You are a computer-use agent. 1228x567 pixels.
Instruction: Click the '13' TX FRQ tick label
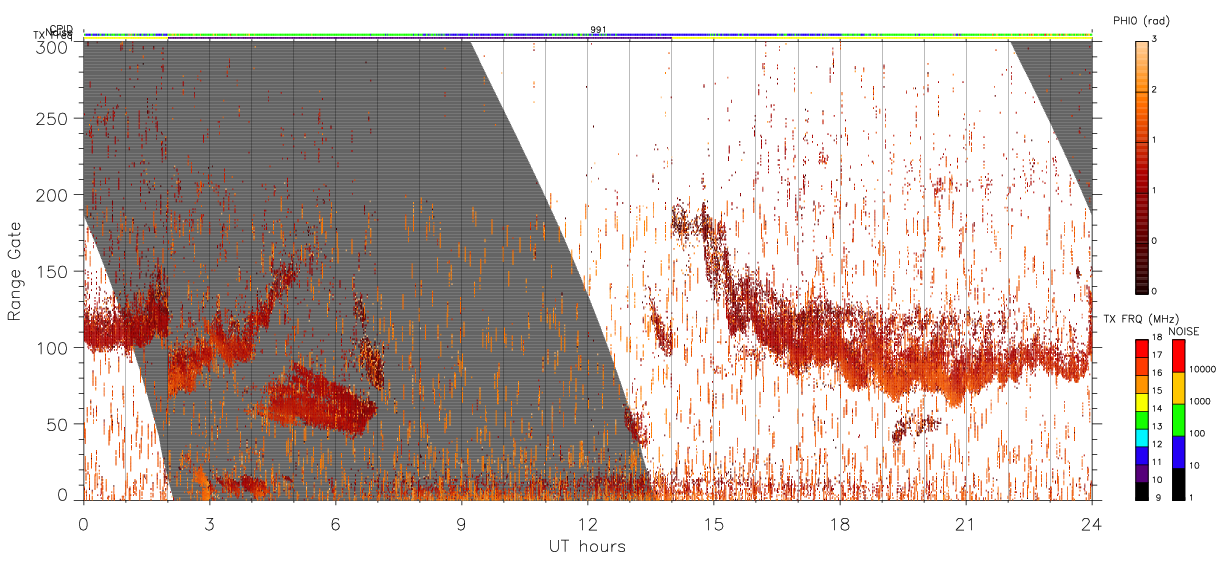pos(1159,426)
